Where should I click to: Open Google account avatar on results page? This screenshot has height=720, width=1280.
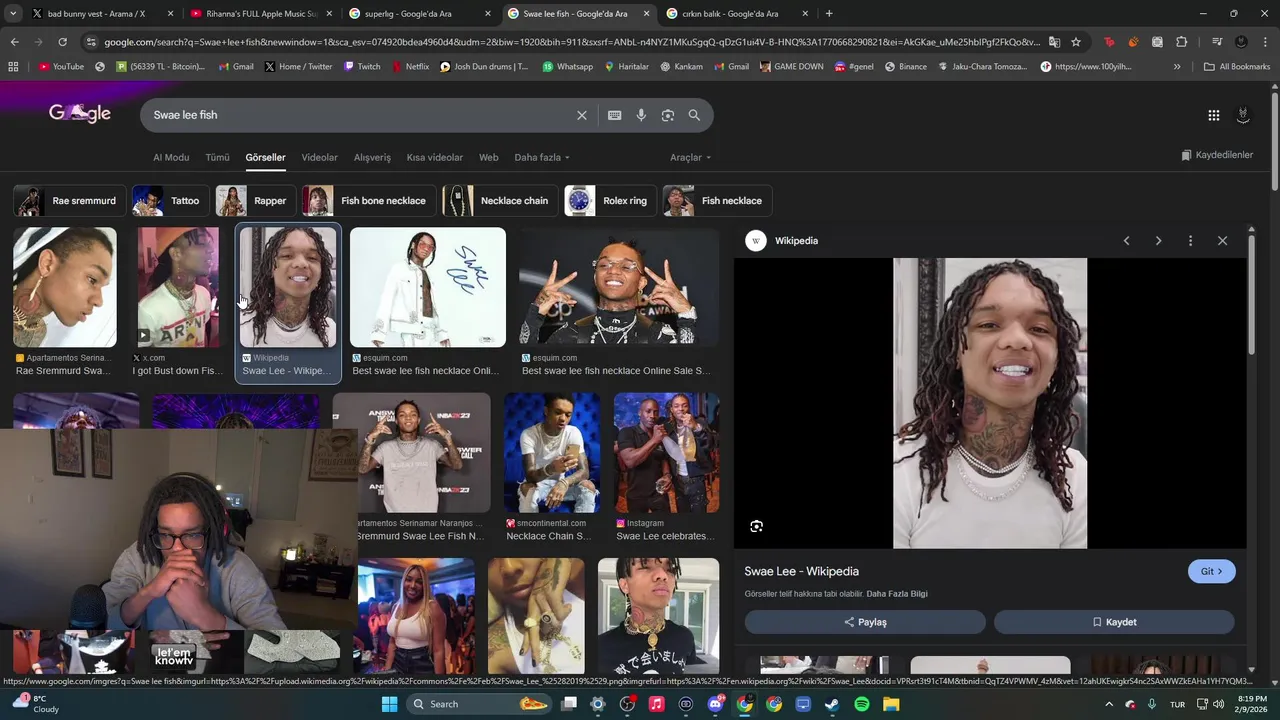[x=1243, y=115]
